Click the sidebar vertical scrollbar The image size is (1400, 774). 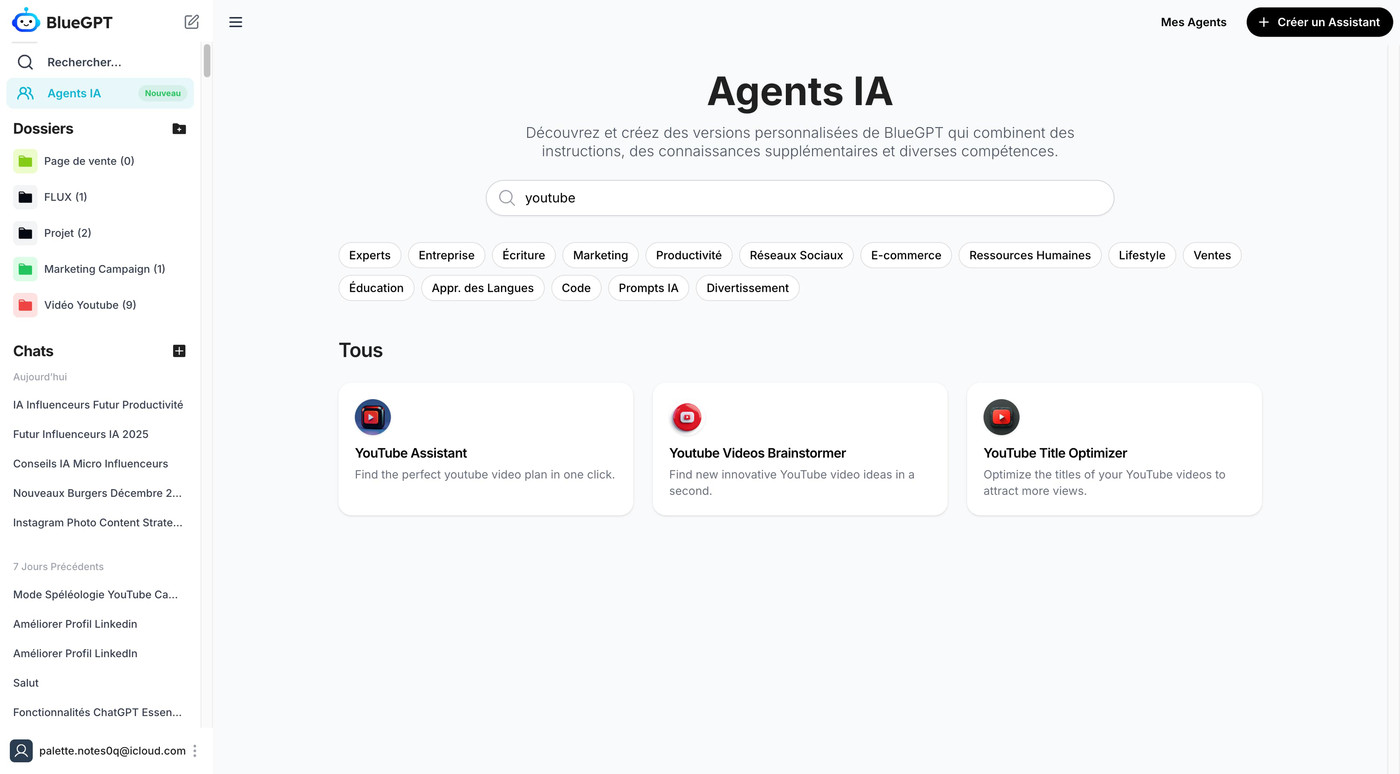click(207, 60)
